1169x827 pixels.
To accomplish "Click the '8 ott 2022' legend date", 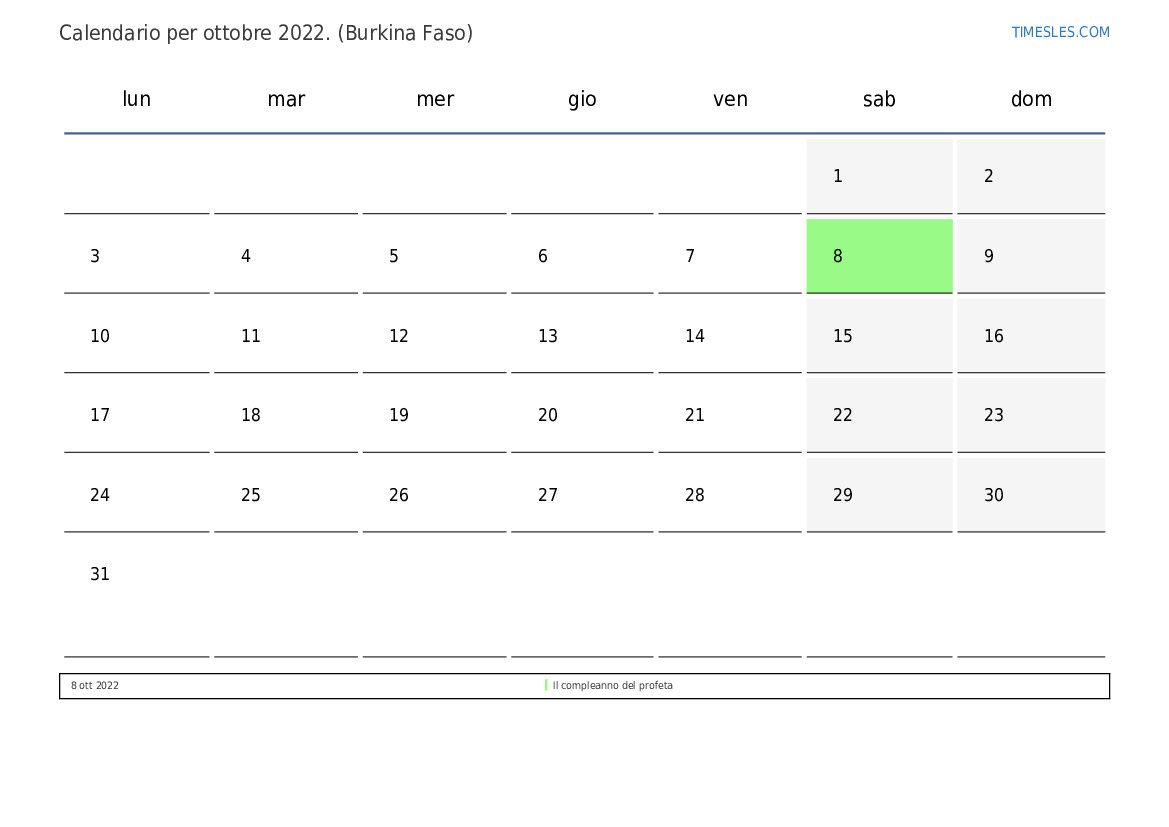I will pos(95,686).
